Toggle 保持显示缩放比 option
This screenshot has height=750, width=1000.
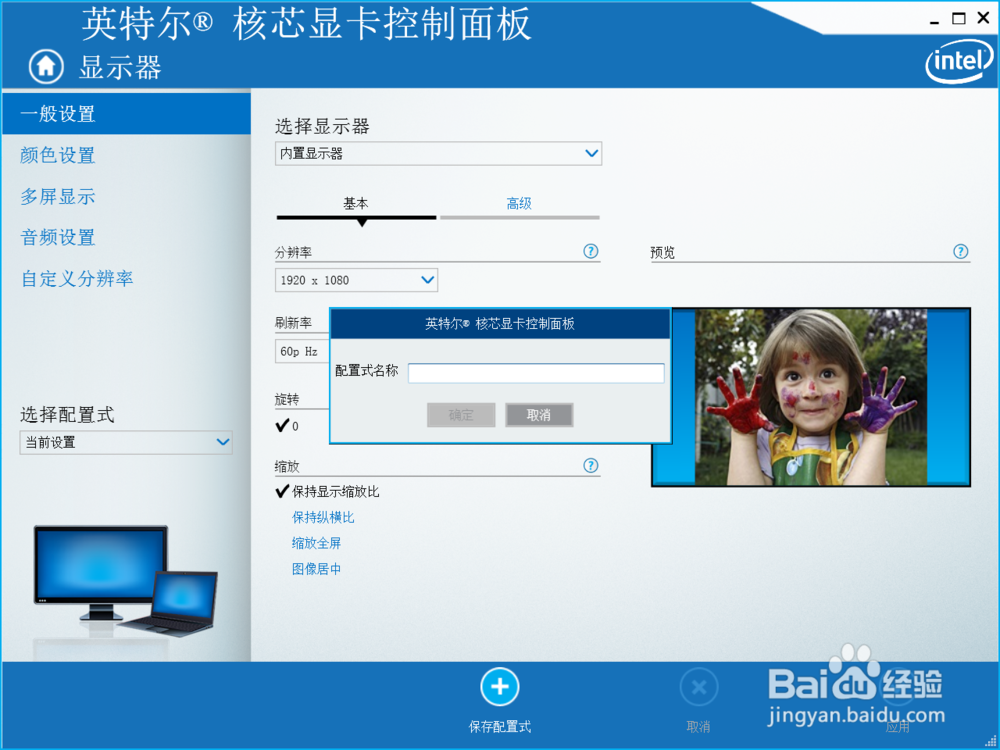click(327, 491)
